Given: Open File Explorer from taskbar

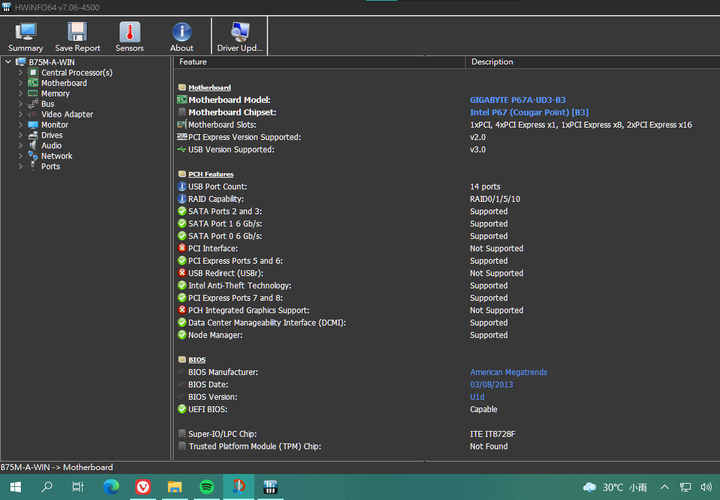Looking at the screenshot, I should [174, 487].
